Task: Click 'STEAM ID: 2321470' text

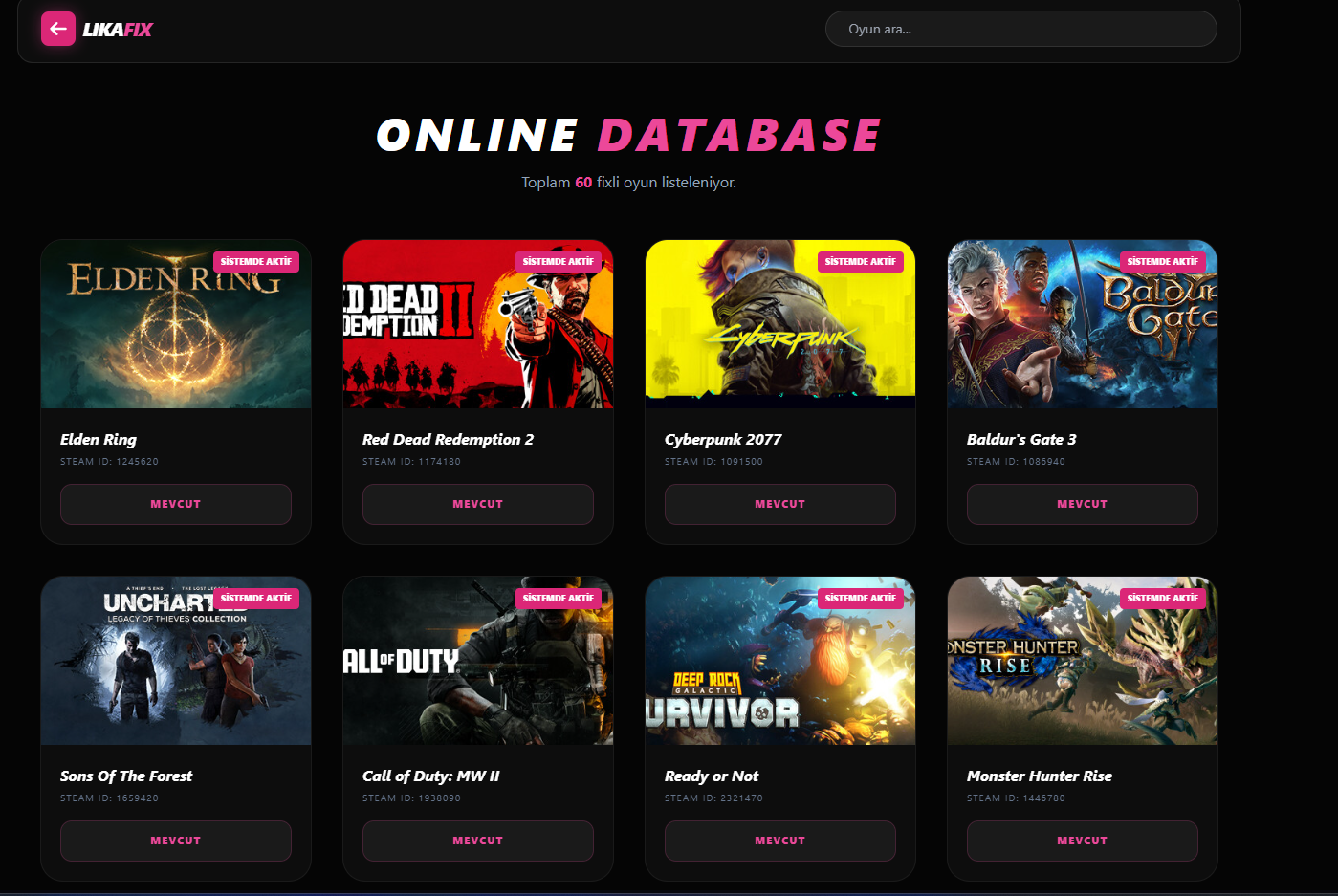Action: pyautogui.click(x=713, y=798)
